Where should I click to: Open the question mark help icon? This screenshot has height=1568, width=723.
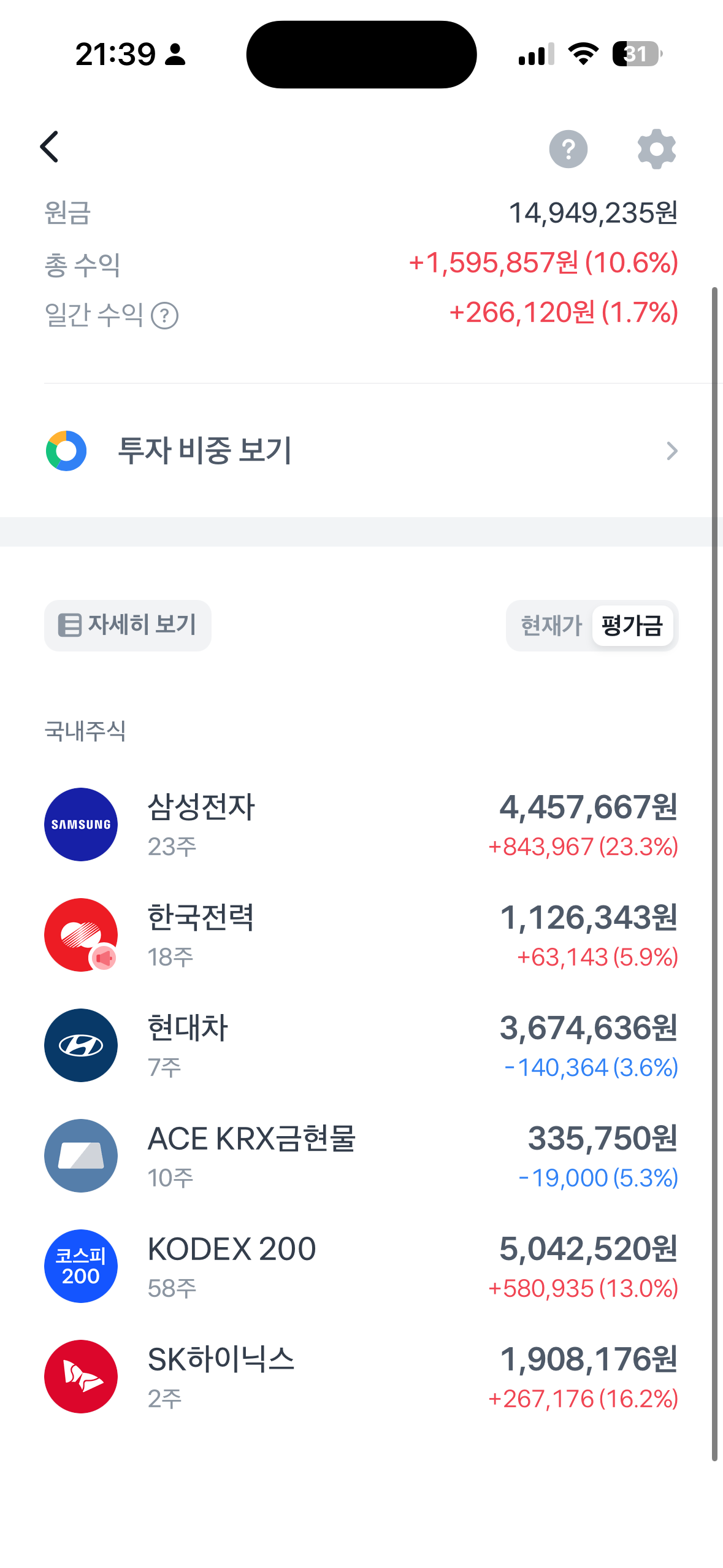[x=568, y=149]
